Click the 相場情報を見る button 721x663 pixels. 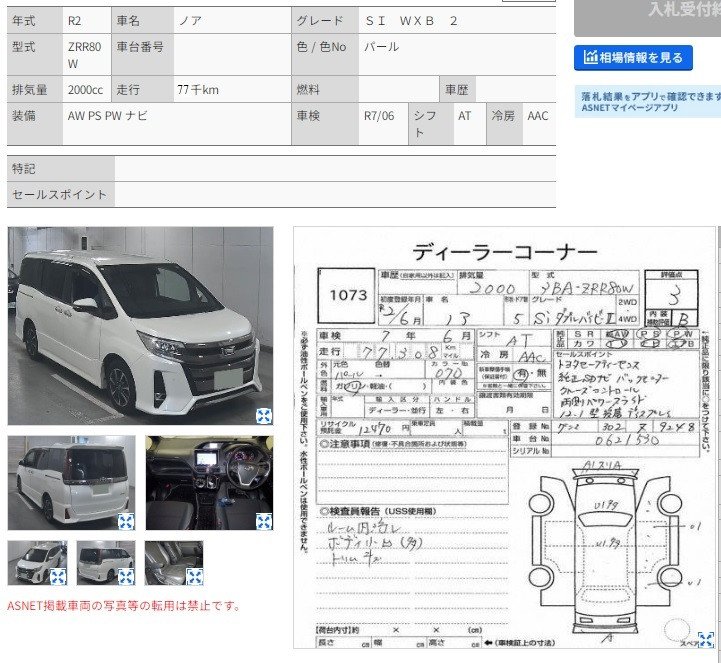pos(633,57)
